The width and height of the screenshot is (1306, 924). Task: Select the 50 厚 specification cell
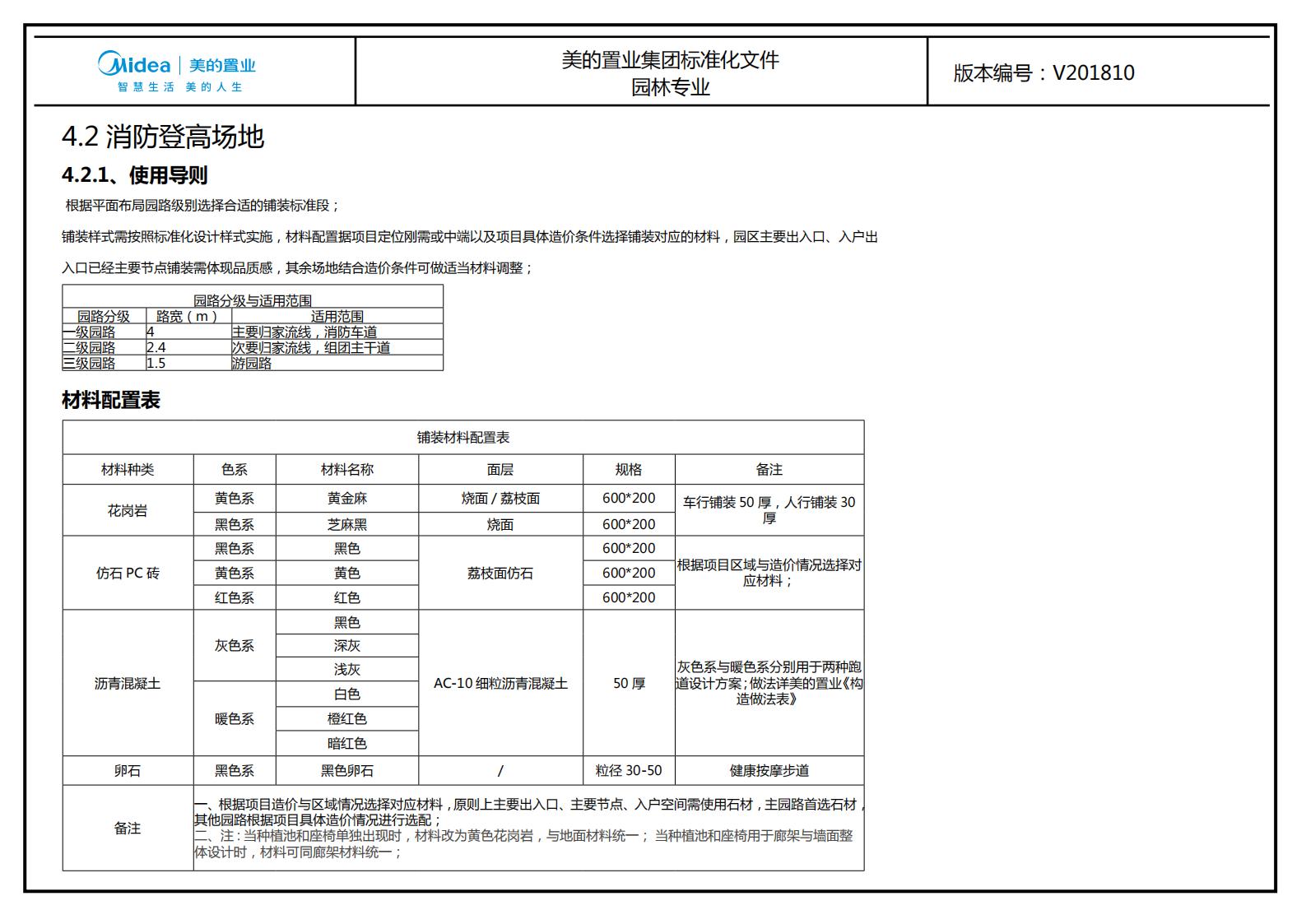coord(629,684)
